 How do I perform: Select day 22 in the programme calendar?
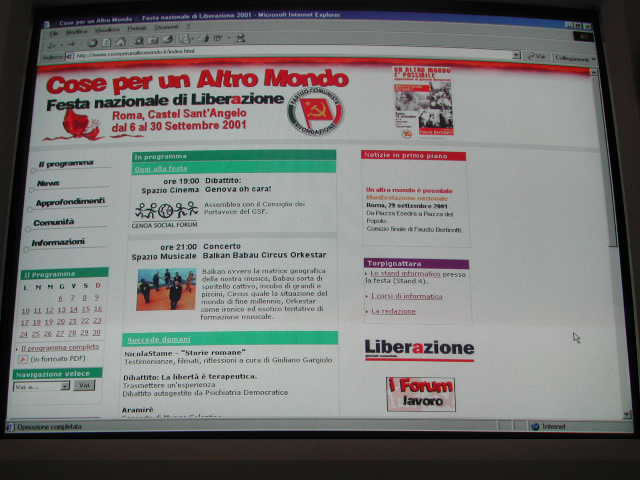85,321
